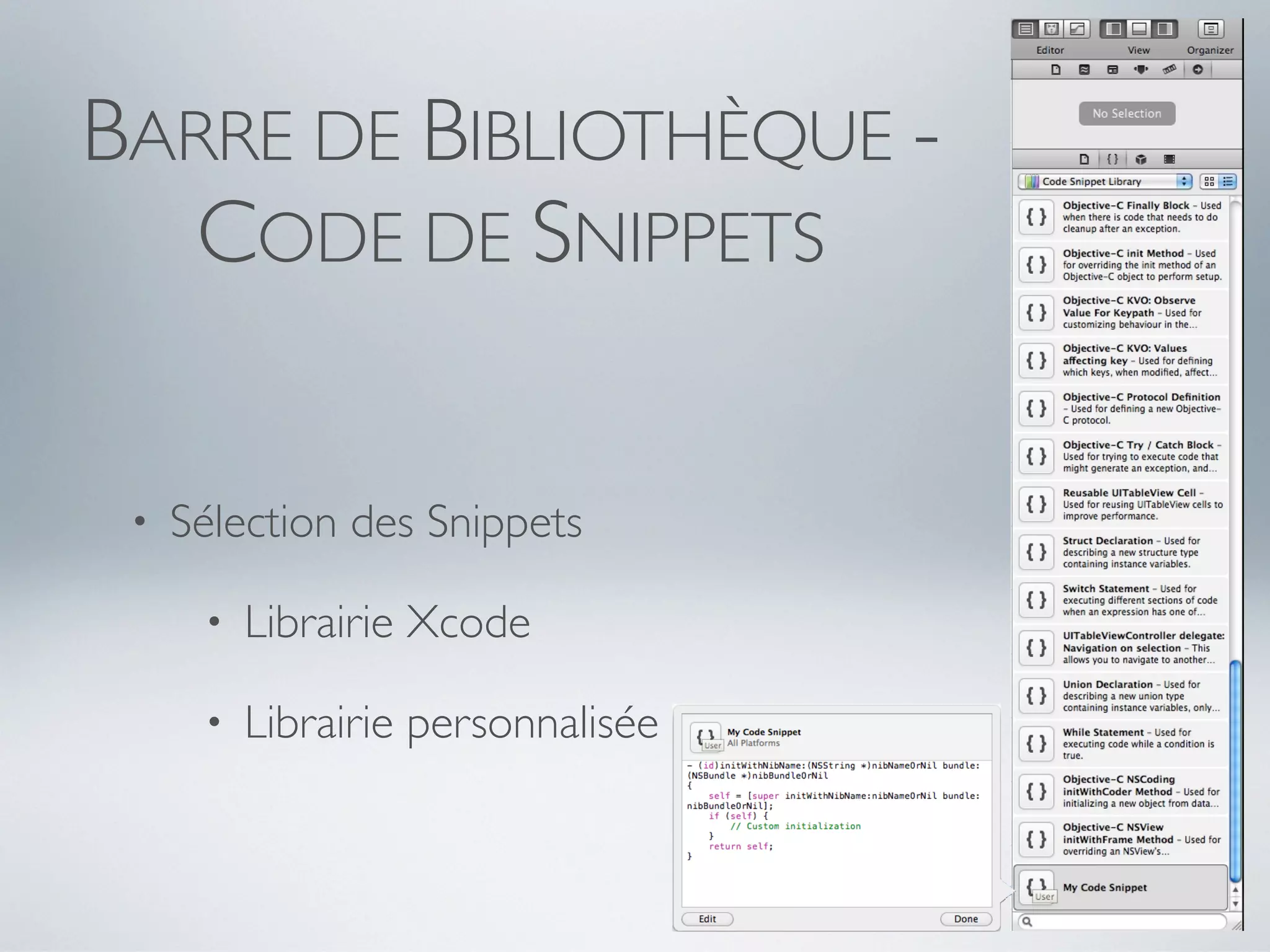
Task: Open the Assistant editor (butler icon)
Action: pos(1051,29)
